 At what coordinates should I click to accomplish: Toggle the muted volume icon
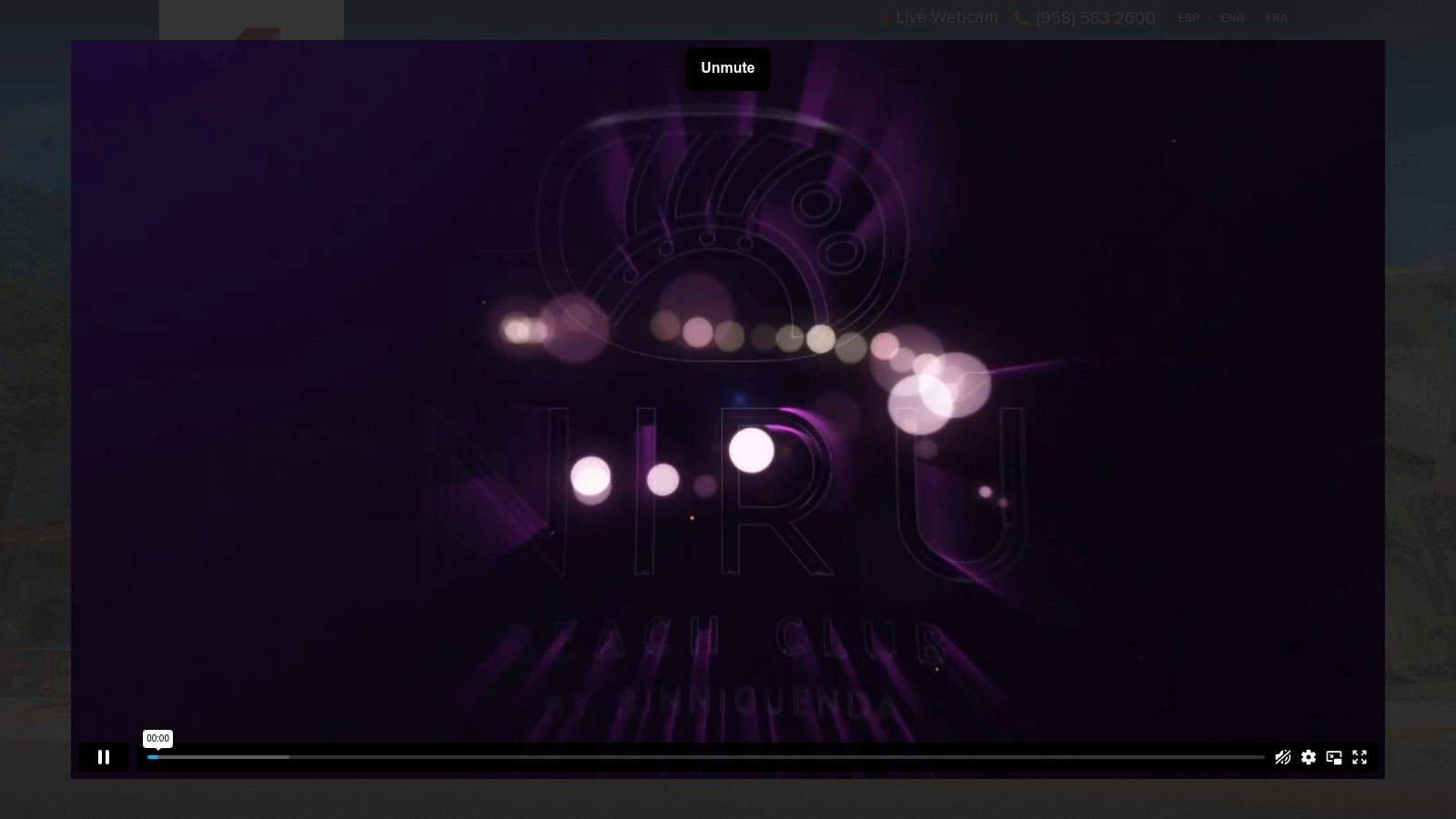click(1282, 757)
